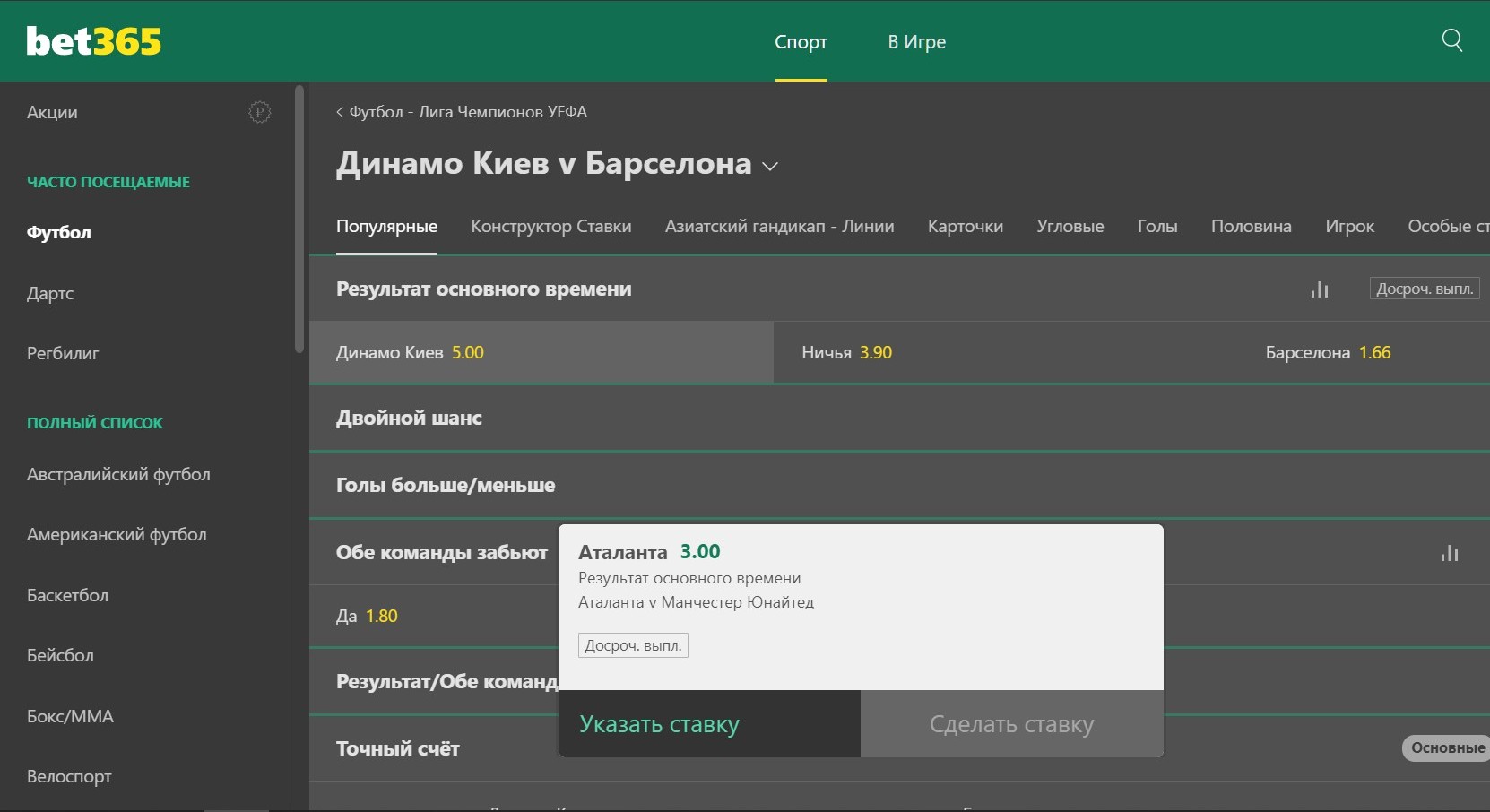Open Велоспорт in sidebar
The image size is (1490, 812).
pyautogui.click(x=69, y=776)
